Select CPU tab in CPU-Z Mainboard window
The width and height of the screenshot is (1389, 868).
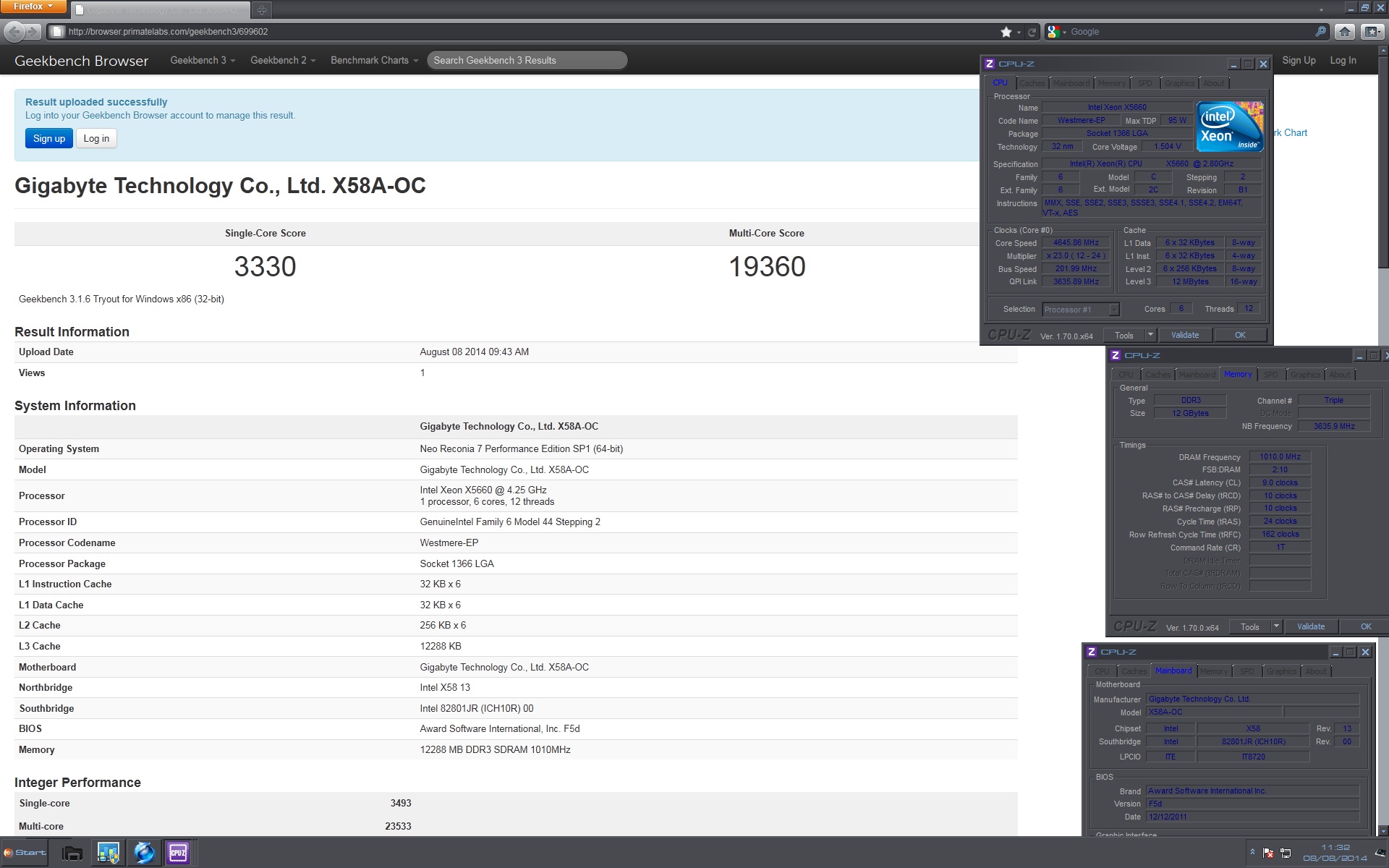pos(1102,671)
